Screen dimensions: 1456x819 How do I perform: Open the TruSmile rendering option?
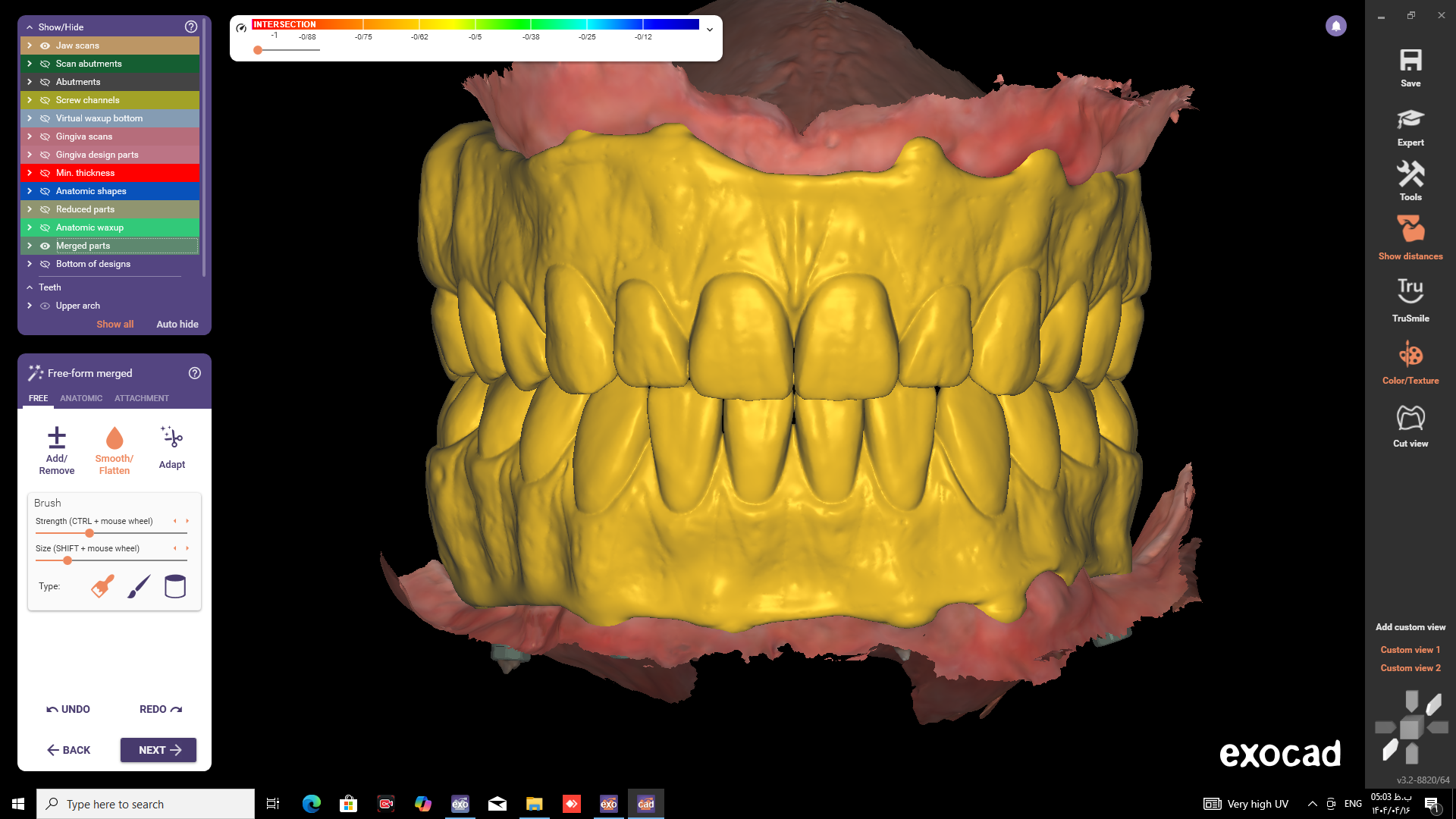[x=1410, y=291]
